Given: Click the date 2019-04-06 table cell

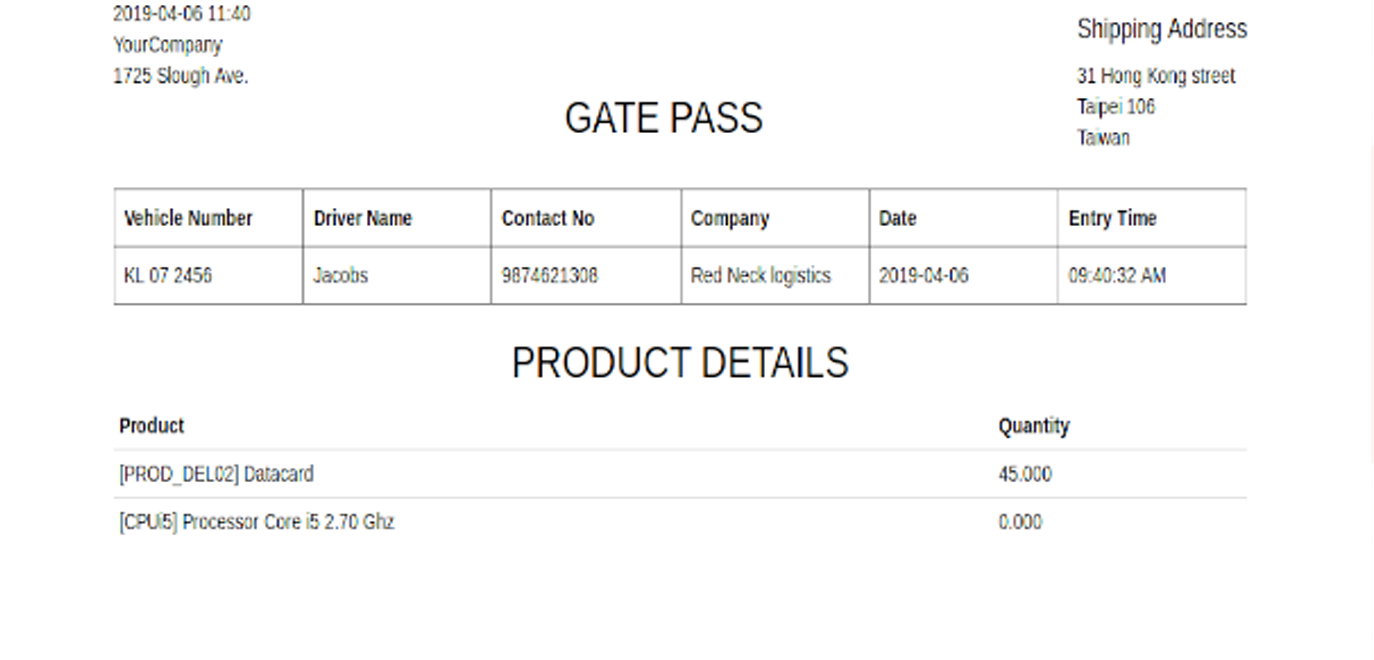Looking at the screenshot, I should (963, 275).
